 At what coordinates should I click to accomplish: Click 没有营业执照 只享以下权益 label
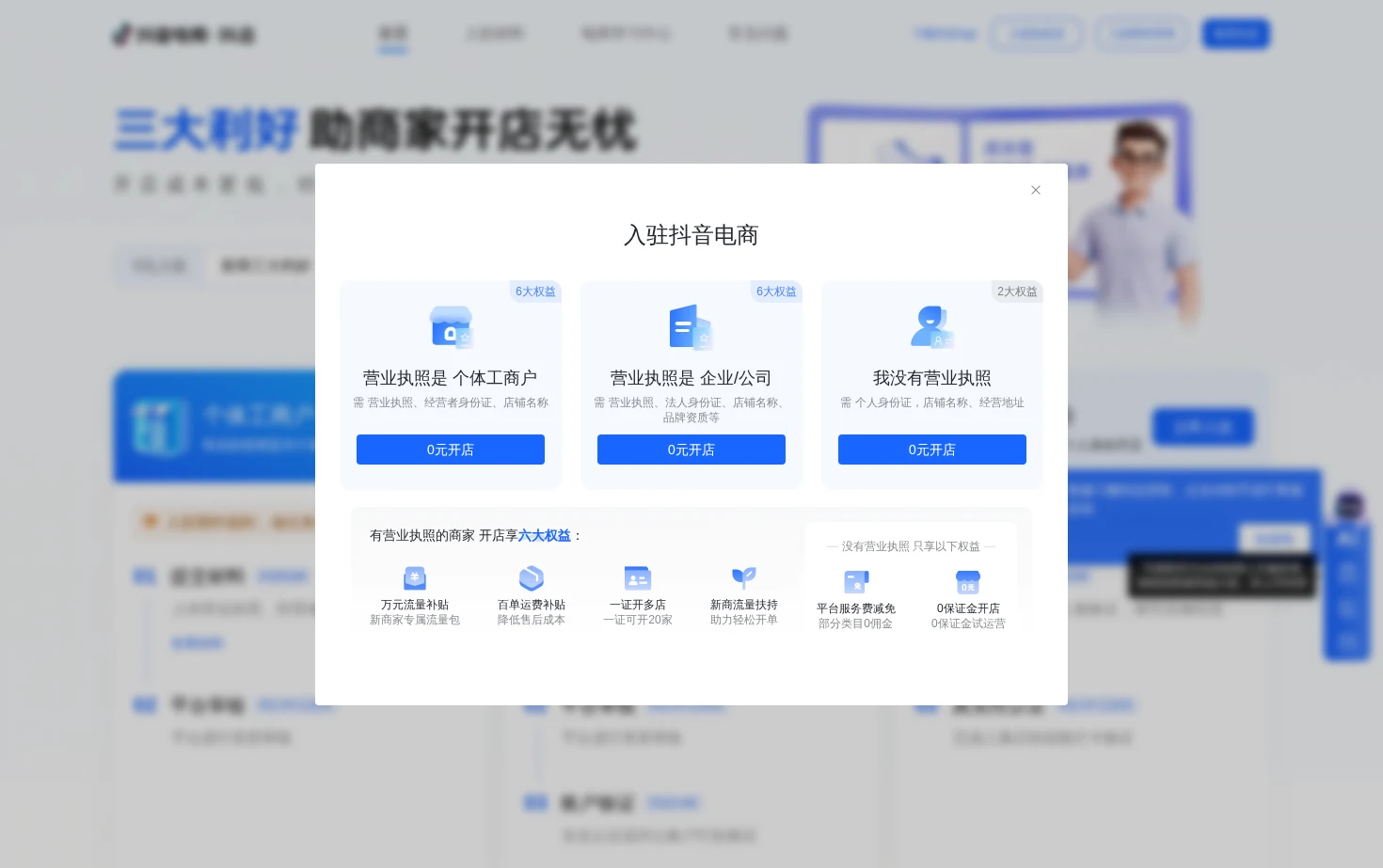pos(911,546)
